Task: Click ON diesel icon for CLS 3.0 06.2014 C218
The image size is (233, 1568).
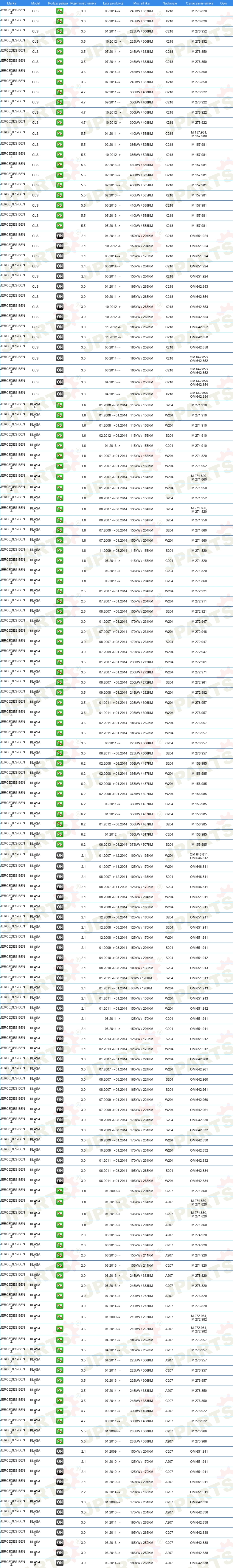Action: coord(60,370)
